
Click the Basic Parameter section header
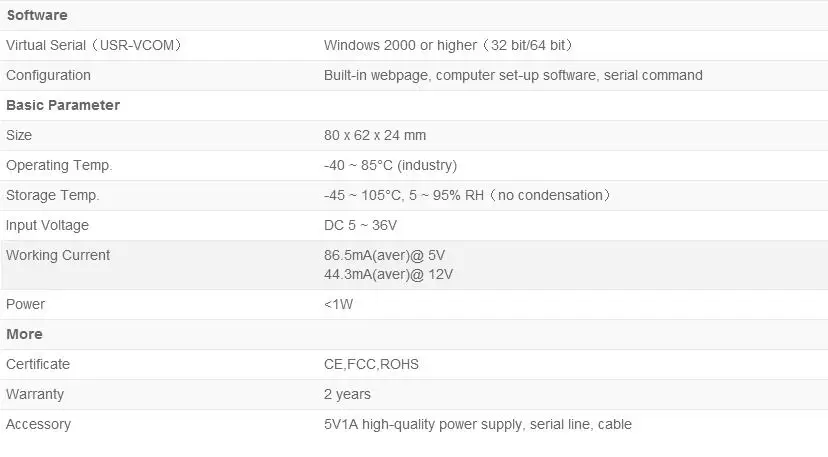pyautogui.click(x=63, y=105)
